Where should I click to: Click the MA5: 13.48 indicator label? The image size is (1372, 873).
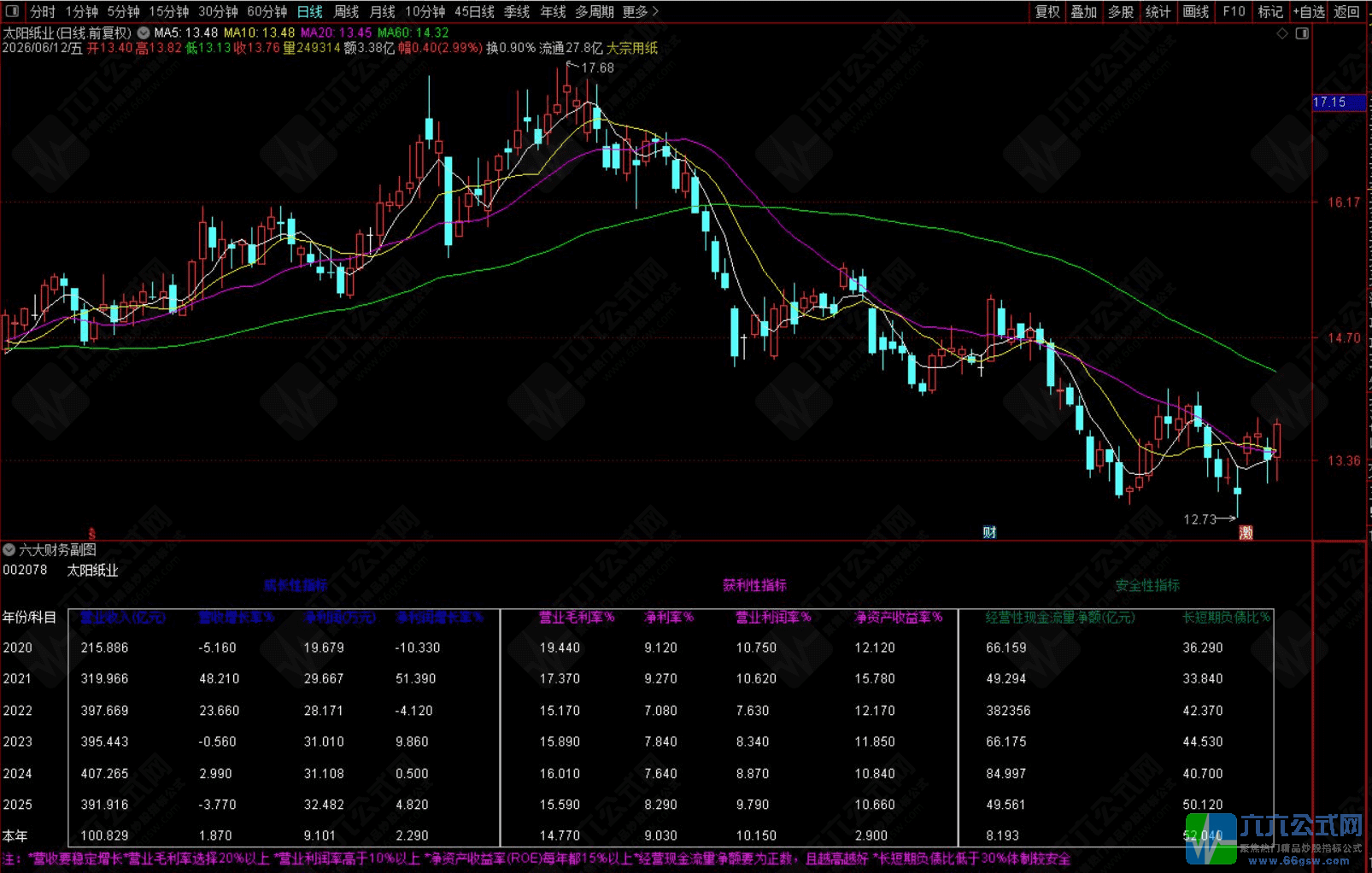pyautogui.click(x=185, y=32)
